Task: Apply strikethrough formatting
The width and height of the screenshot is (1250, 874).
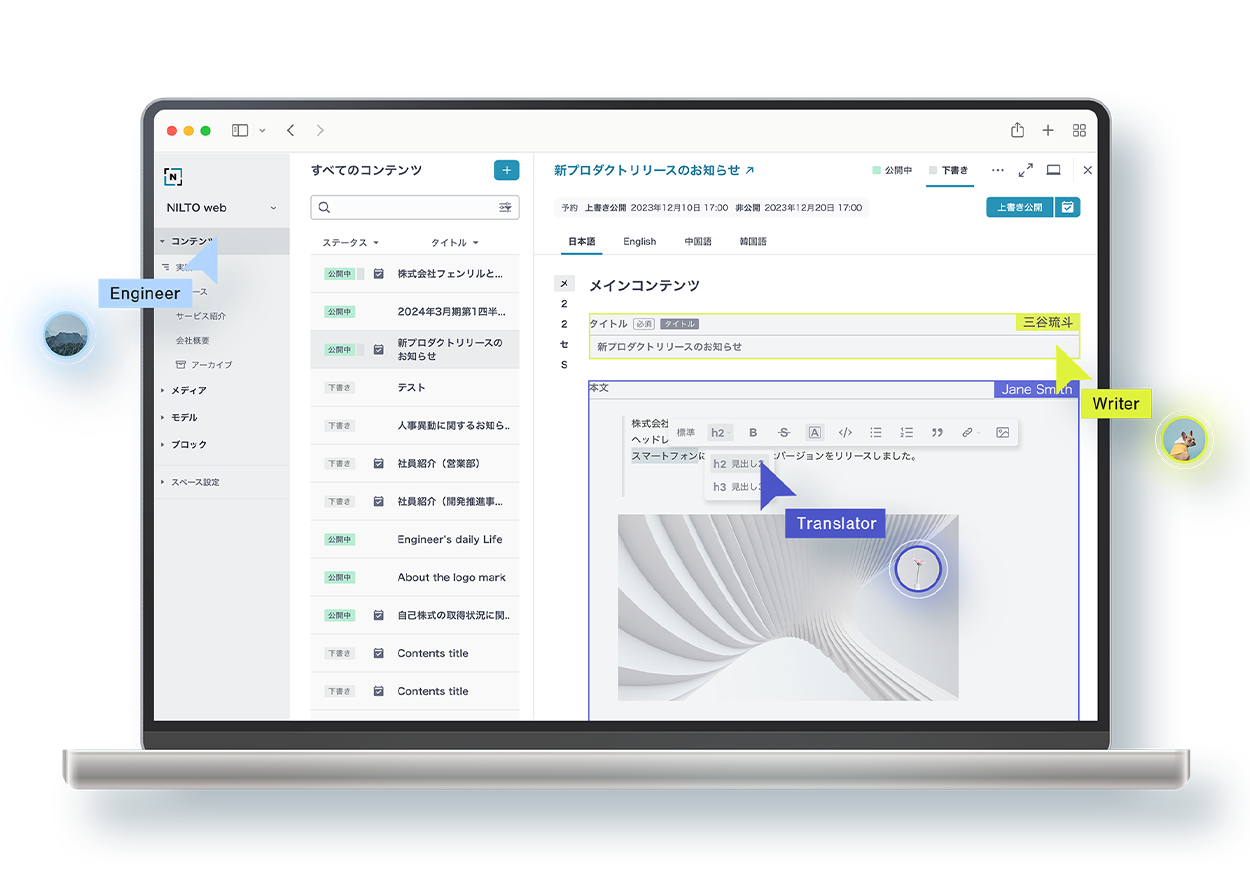Action: click(783, 432)
